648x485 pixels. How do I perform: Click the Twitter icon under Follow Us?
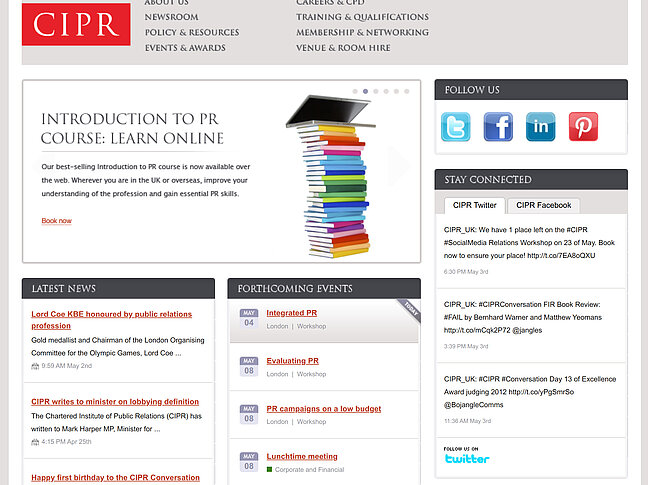click(x=456, y=127)
